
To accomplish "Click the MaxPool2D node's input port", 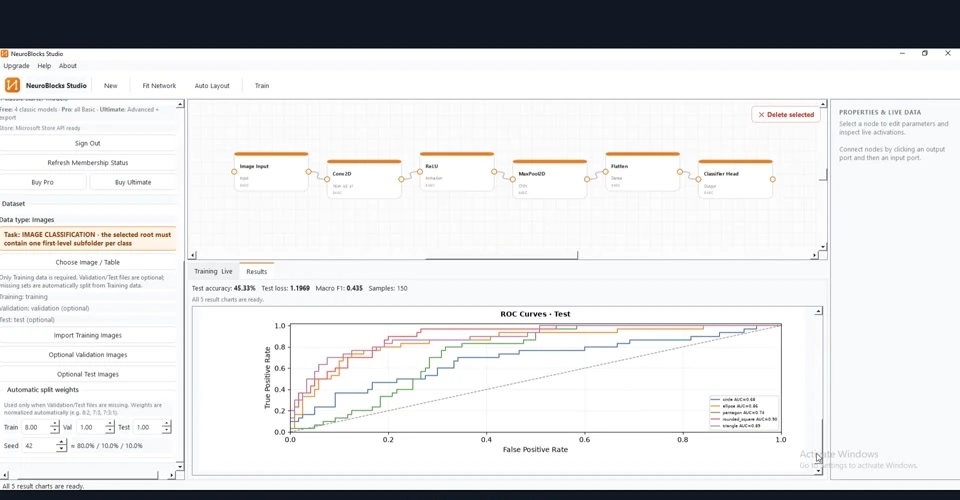I will coord(512,179).
